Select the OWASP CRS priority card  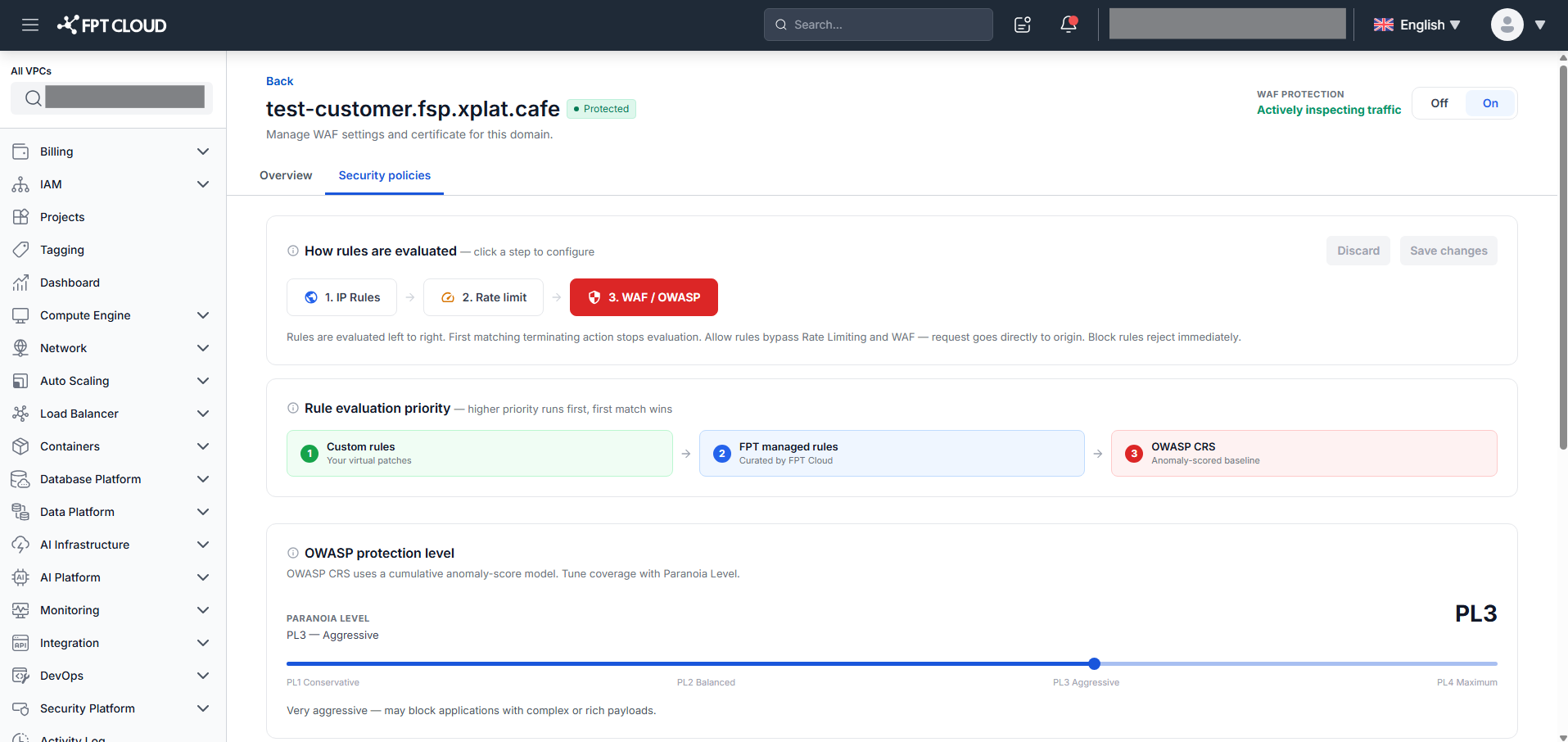click(1304, 453)
